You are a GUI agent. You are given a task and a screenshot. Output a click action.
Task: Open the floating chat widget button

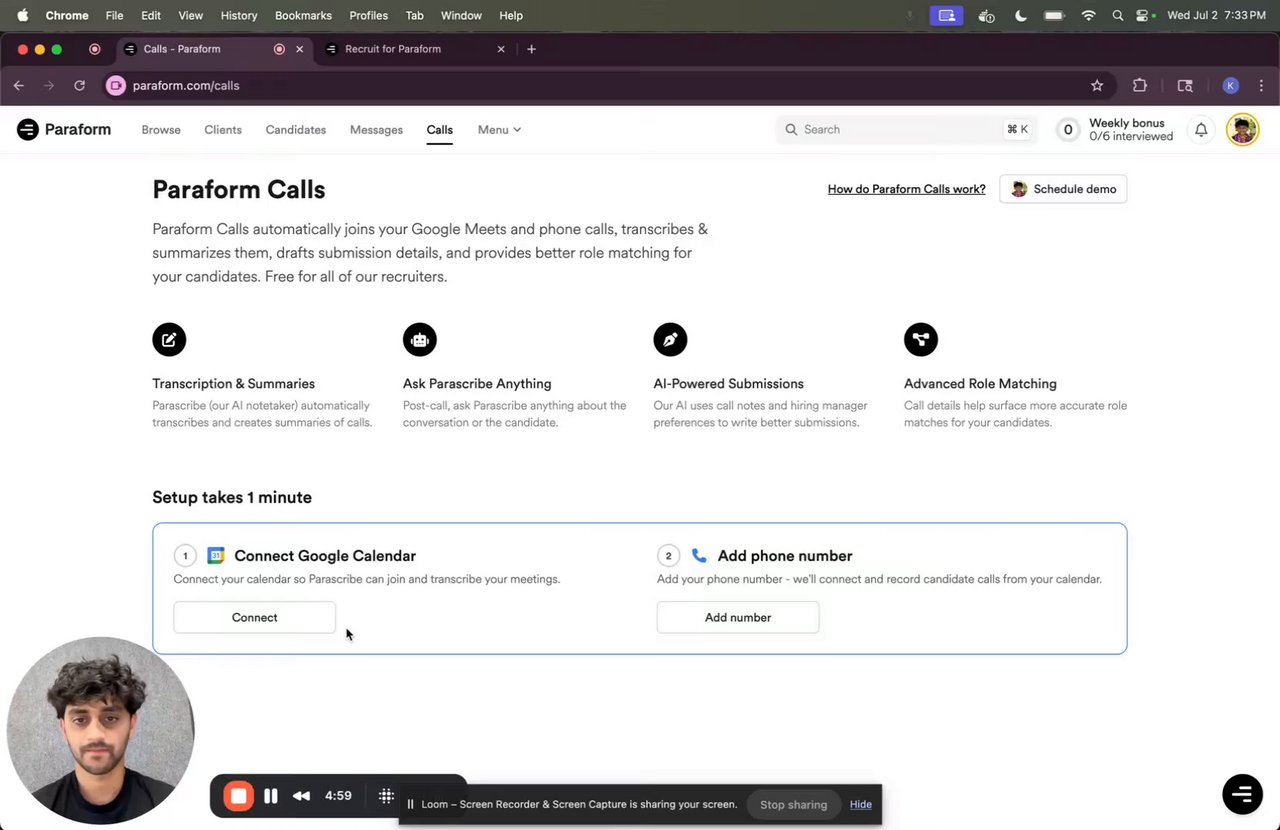pos(1242,794)
